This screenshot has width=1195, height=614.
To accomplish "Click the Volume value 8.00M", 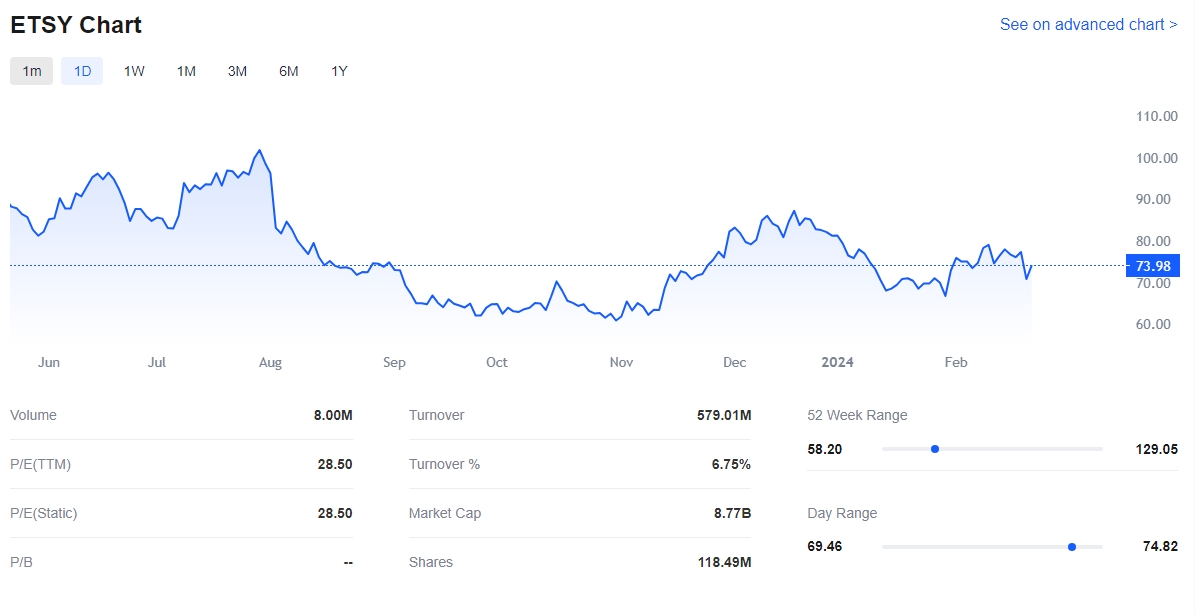I will 333,415.
